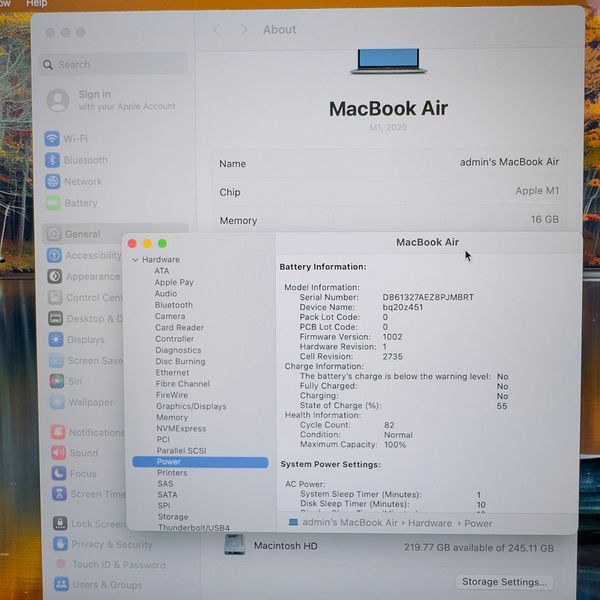Click Maximum Capacity 100% value

[395, 444]
